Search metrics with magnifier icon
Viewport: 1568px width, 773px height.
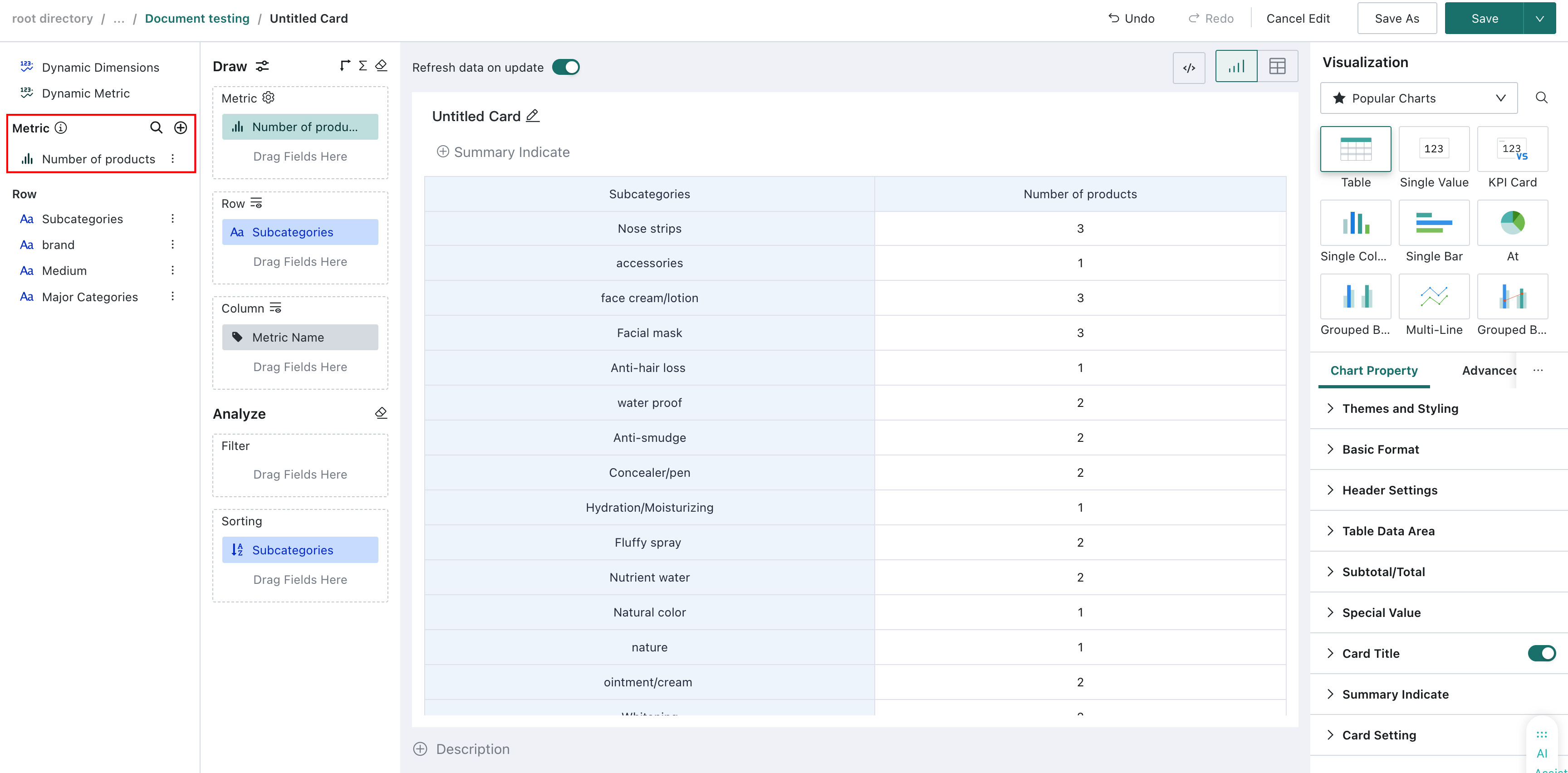tap(157, 128)
